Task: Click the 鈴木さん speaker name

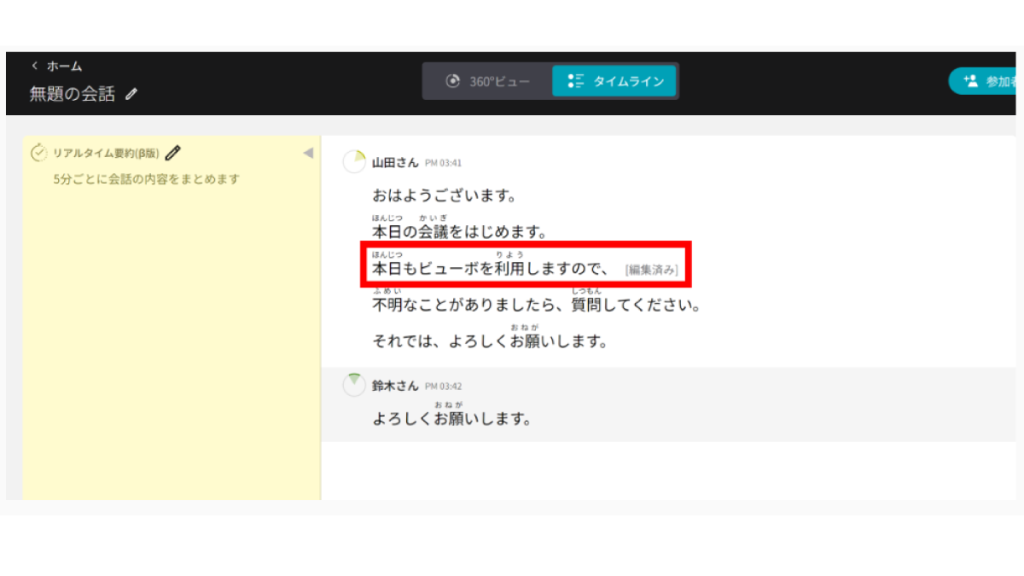Action: [395, 385]
